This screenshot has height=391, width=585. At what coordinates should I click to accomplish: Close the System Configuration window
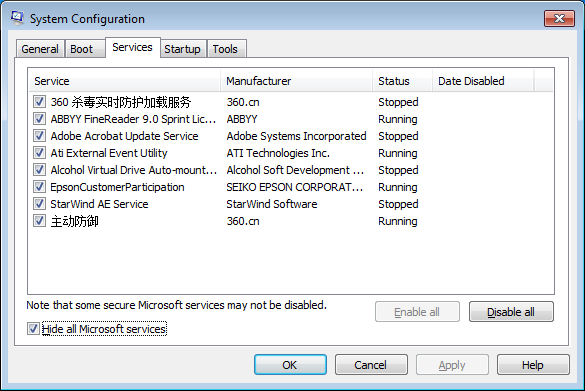[559, 18]
